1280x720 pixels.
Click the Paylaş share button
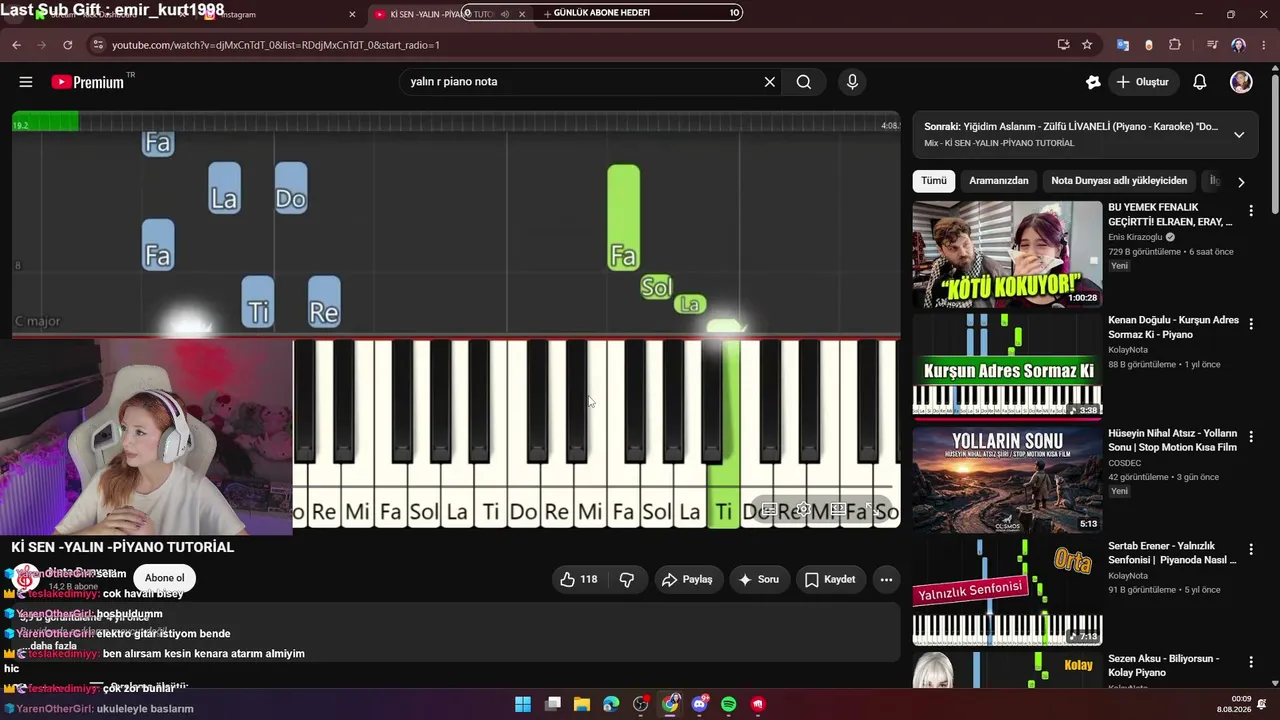[689, 579]
